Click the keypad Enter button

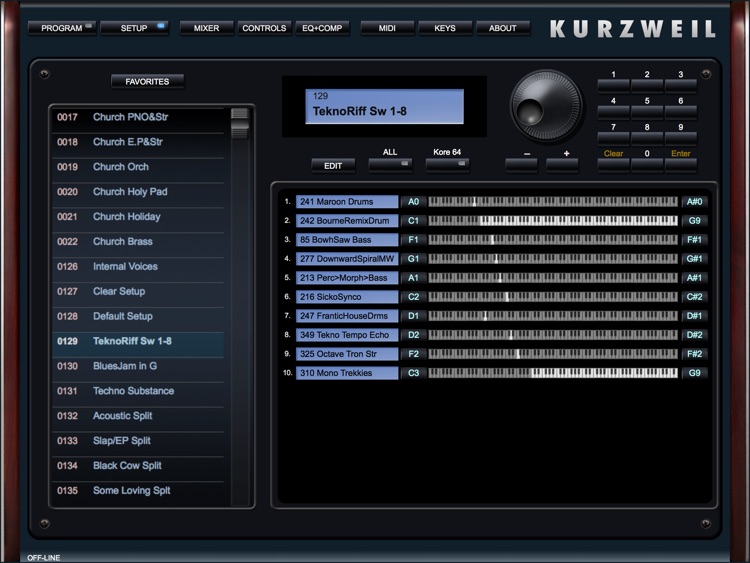click(681, 165)
